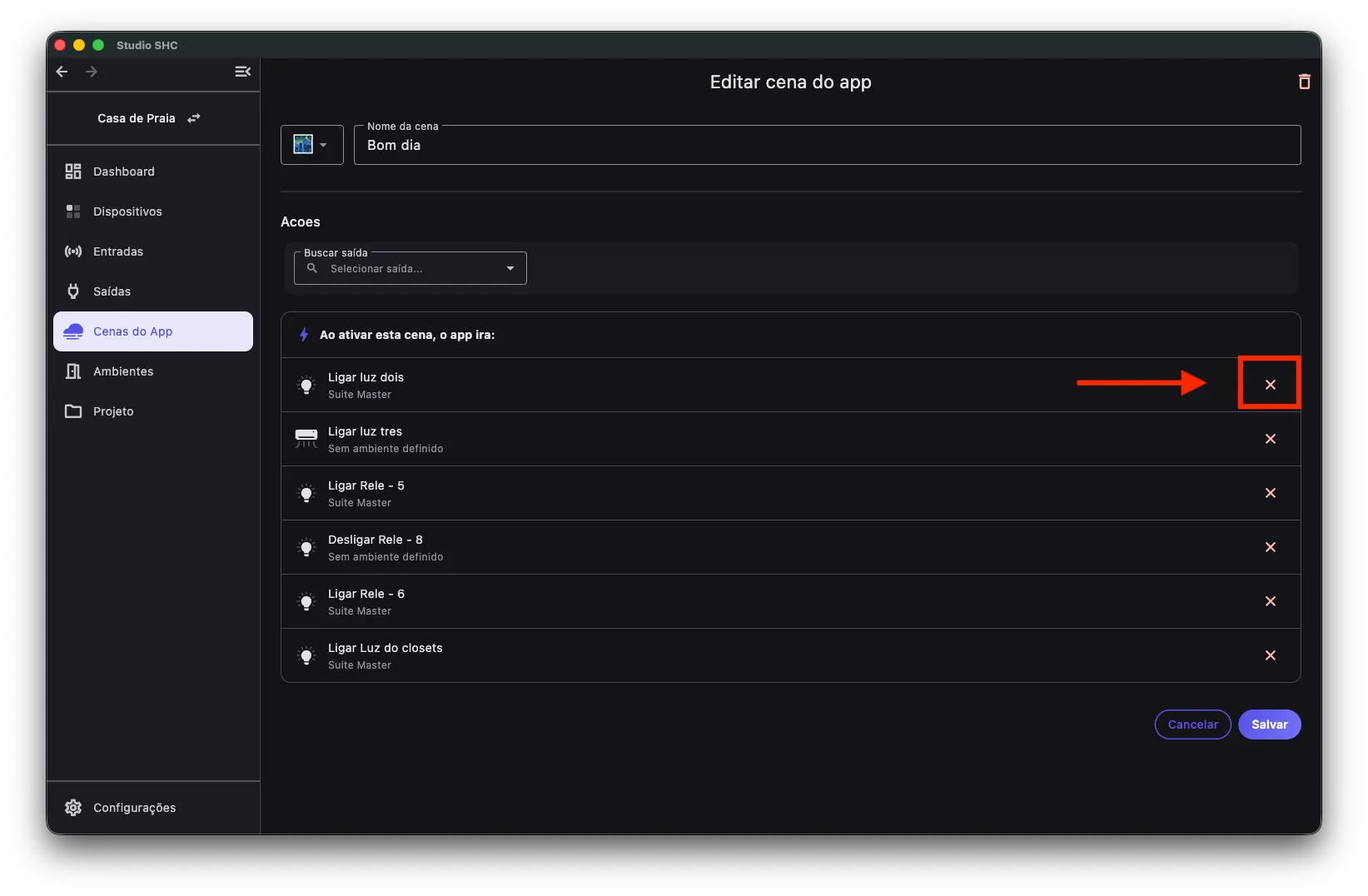Delete 'Desligar Rele - 8' action with X

1270,547
